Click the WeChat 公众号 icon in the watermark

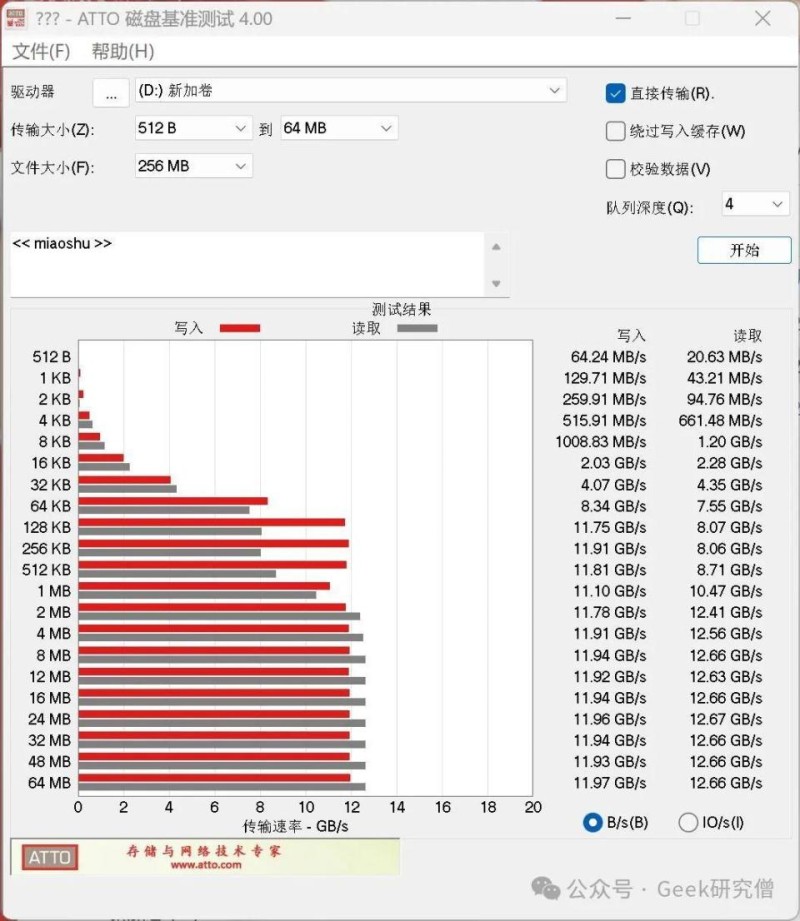tap(546, 889)
